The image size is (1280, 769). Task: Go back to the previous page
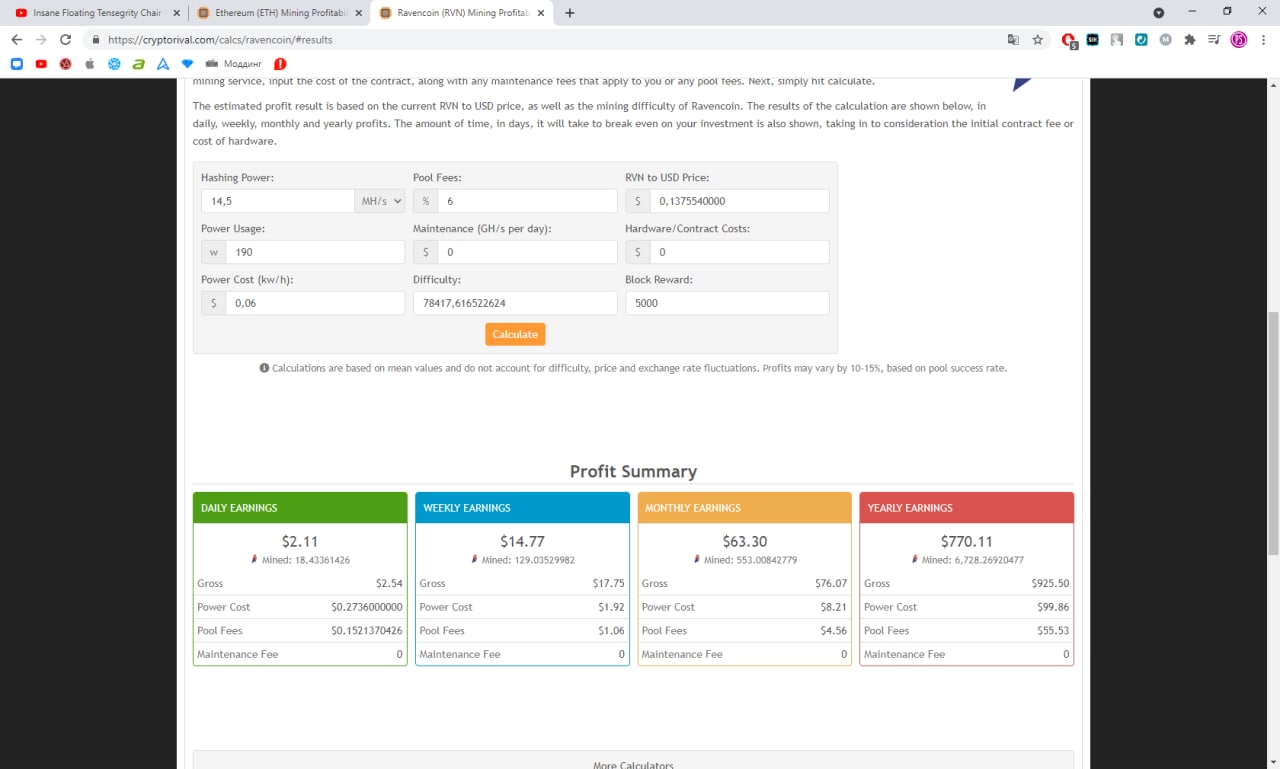pos(16,40)
